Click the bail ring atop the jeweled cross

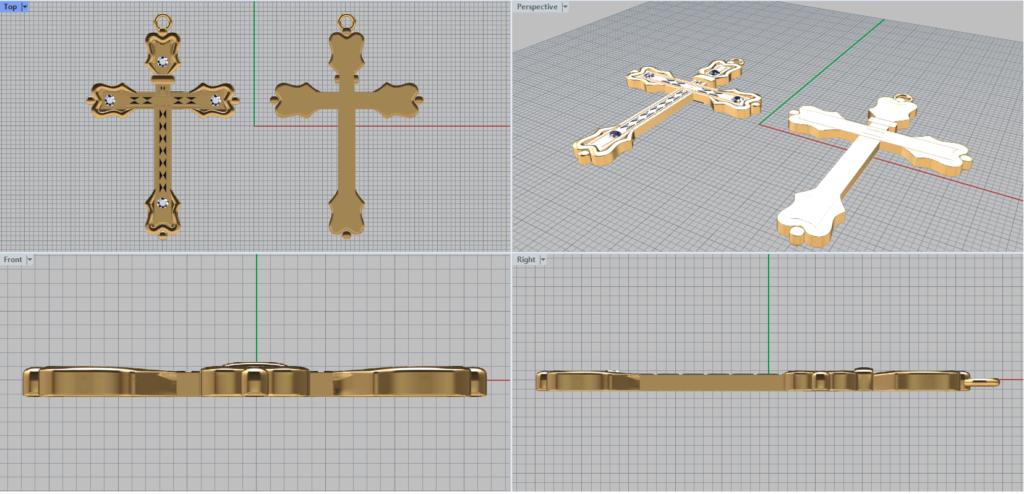163,19
